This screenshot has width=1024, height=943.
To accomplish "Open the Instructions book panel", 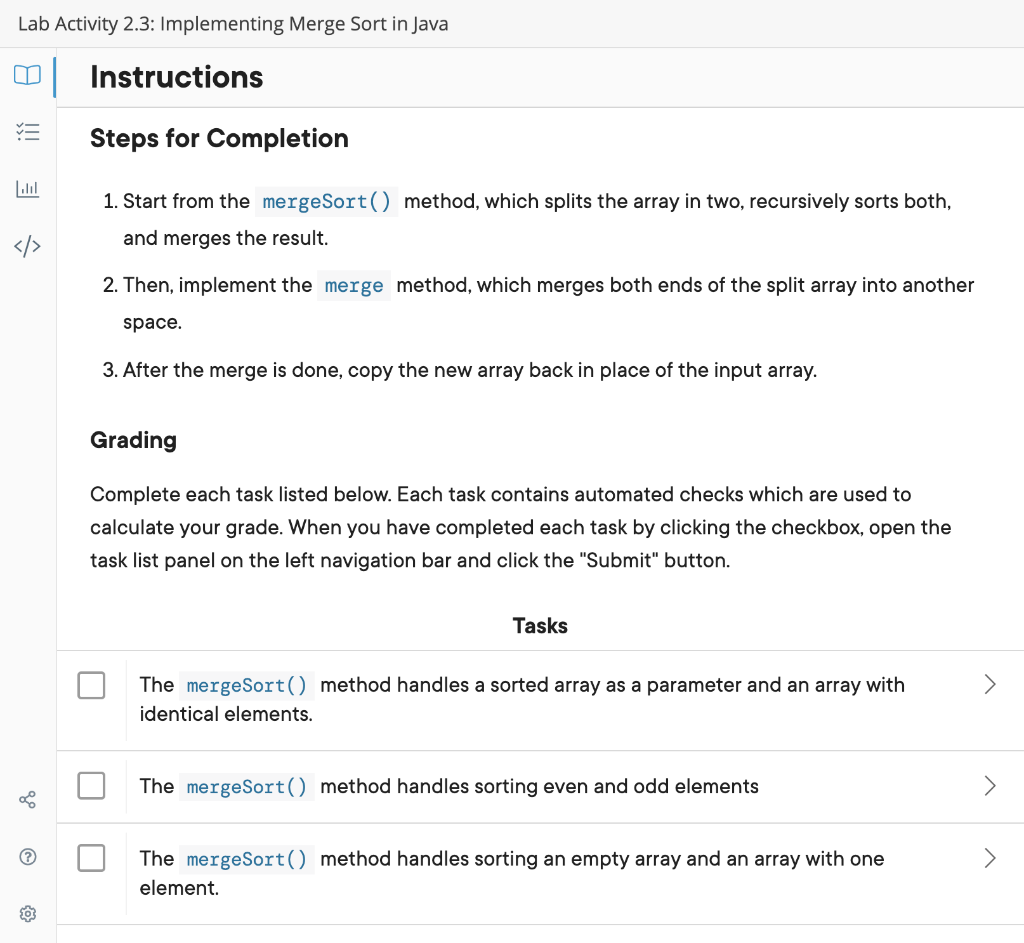I will tap(27, 75).
